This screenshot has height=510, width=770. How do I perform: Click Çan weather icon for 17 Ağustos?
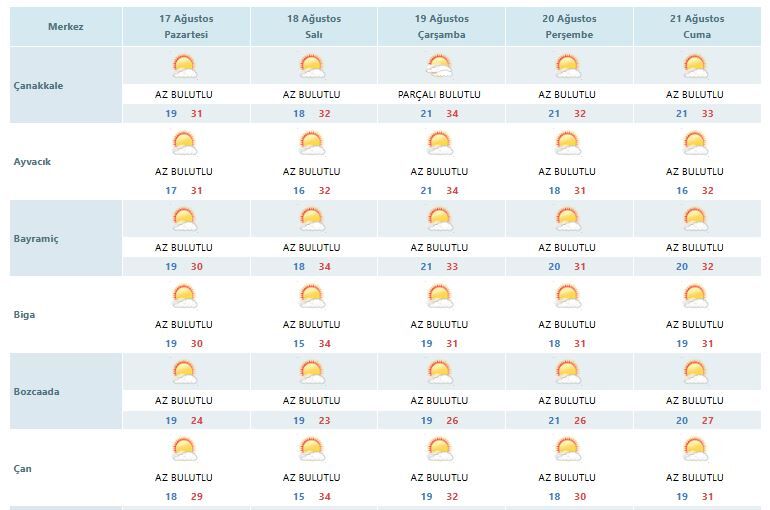[x=184, y=449]
